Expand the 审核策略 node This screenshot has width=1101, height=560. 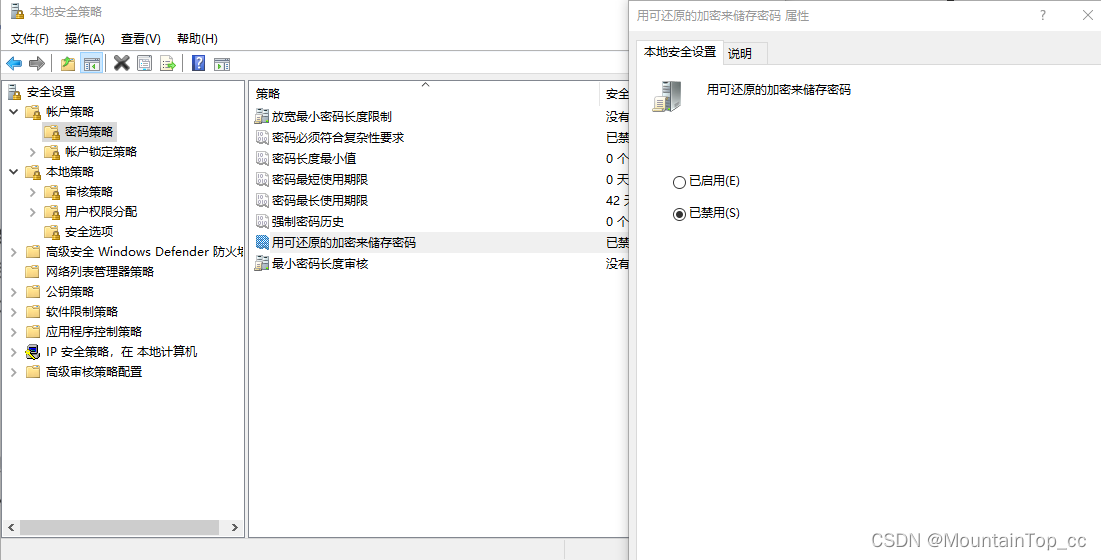pos(33,192)
